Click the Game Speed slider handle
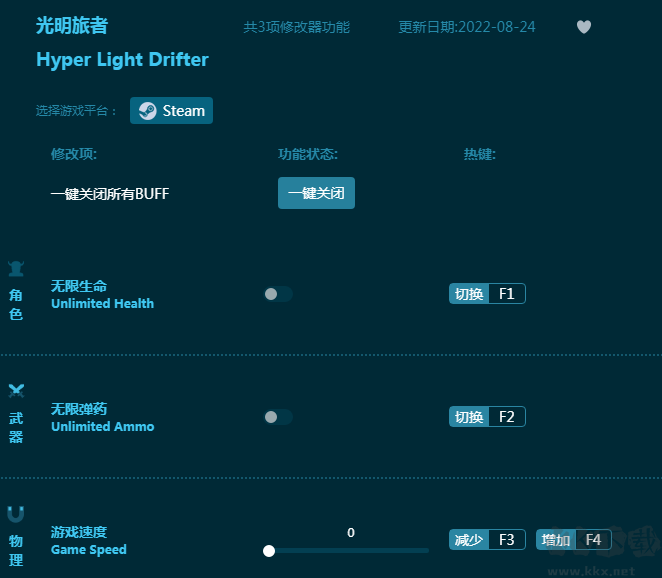This screenshot has width=662, height=578. (269, 550)
